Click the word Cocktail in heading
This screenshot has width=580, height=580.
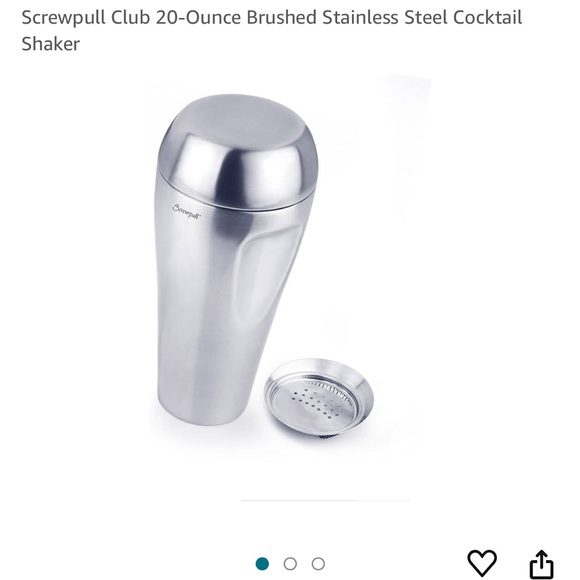[488, 17]
